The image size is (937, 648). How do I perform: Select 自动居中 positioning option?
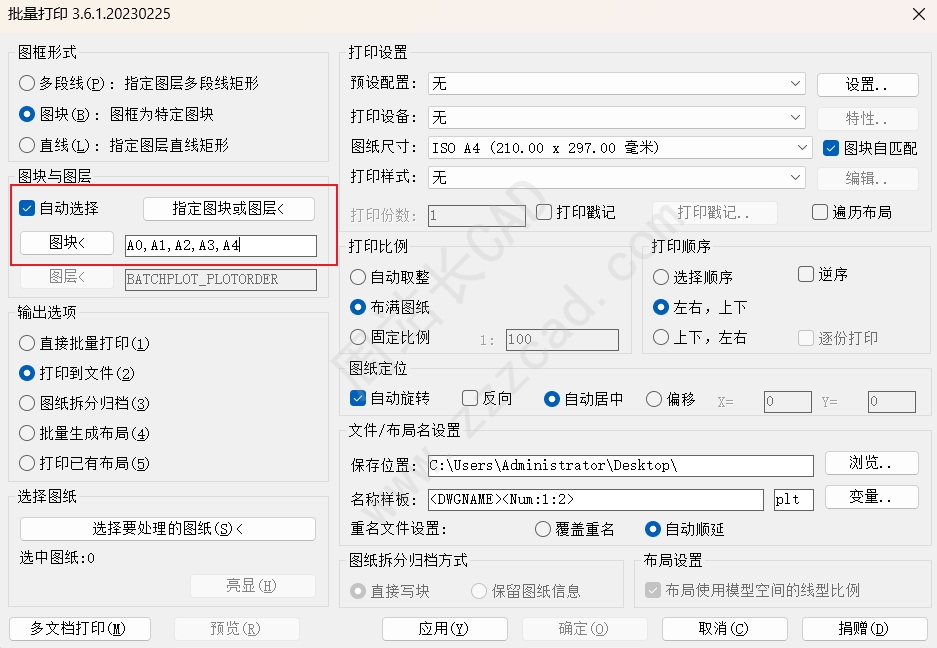point(552,399)
